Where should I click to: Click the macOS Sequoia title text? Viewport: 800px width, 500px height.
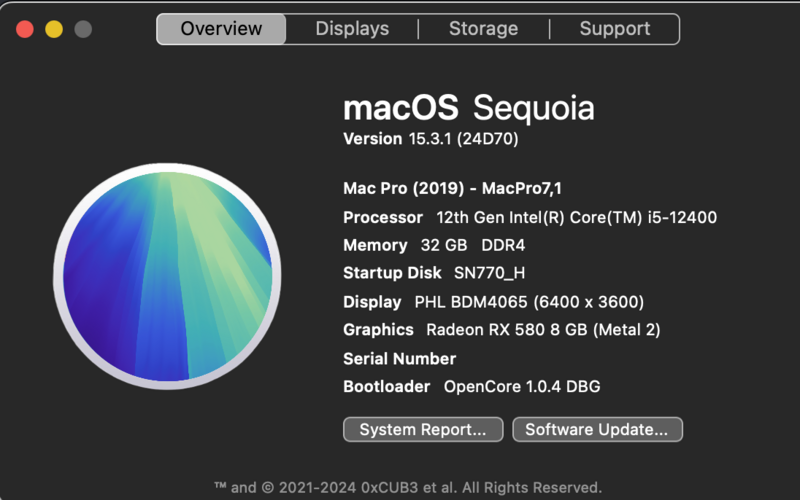coord(468,107)
